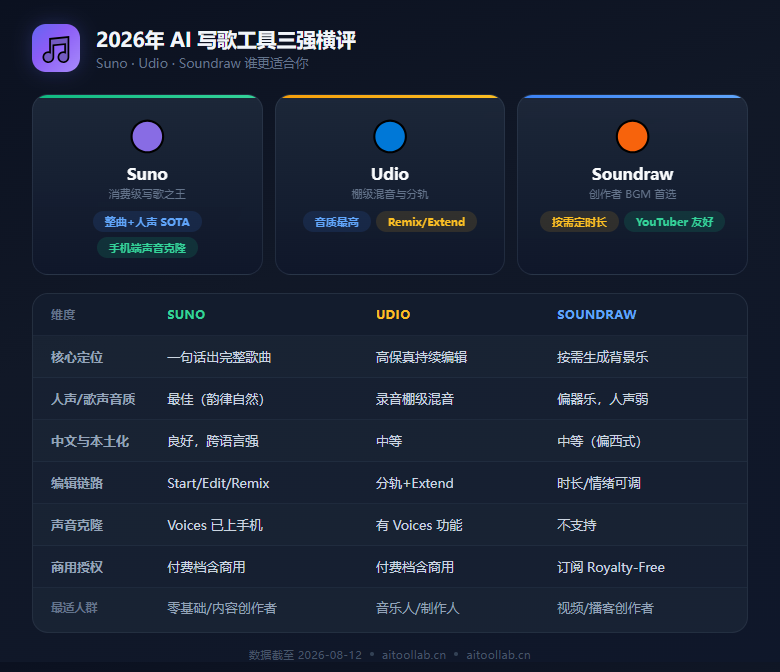Click the cell Voices 已上手机
The image size is (780, 672).
pos(215,525)
